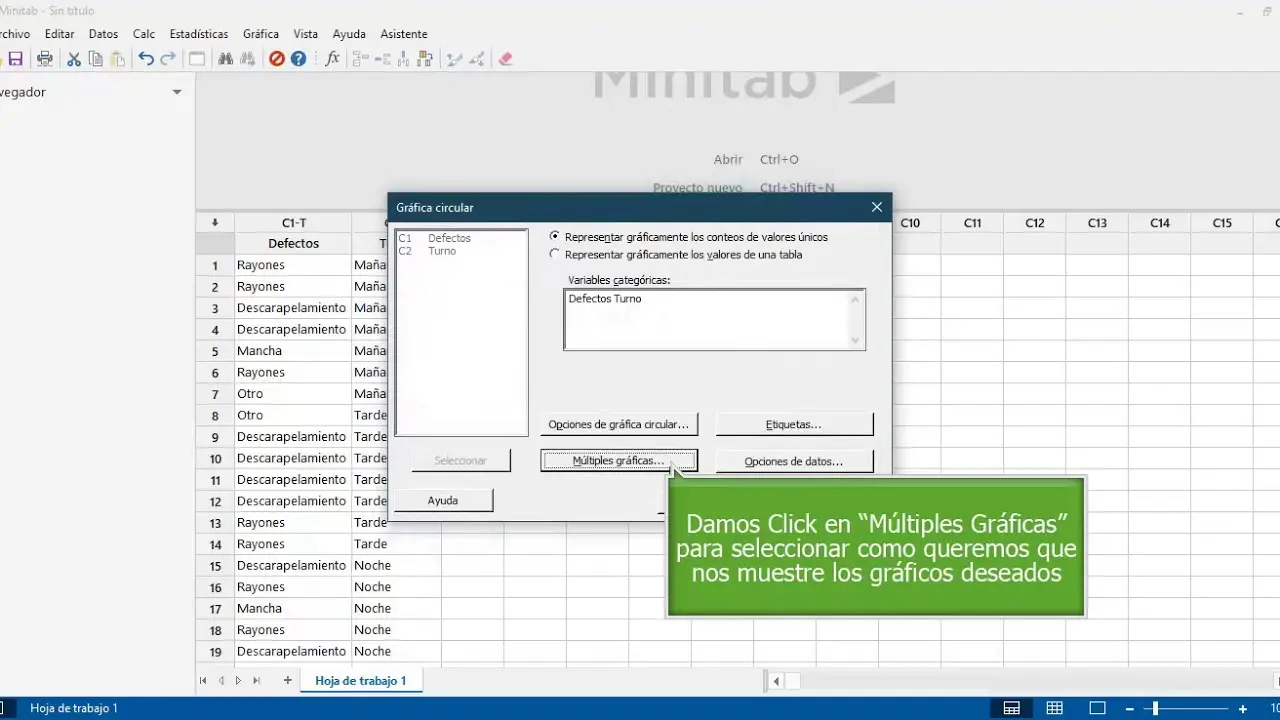The image size is (1280, 720).
Task: Open the Estadísticas menu
Action: pos(198,33)
